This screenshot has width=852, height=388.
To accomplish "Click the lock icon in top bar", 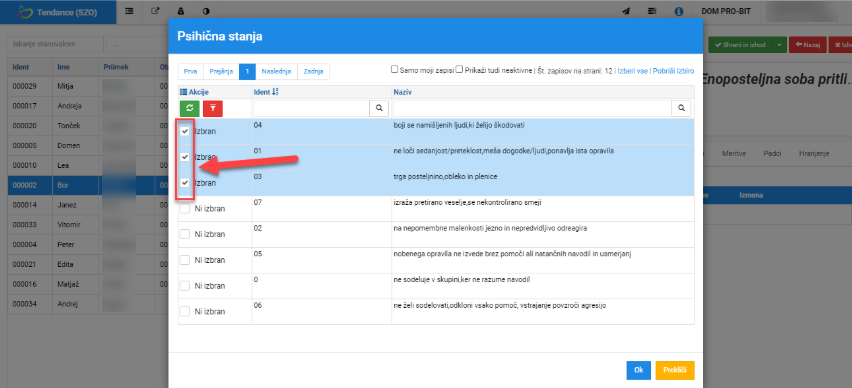I will (x=181, y=11).
